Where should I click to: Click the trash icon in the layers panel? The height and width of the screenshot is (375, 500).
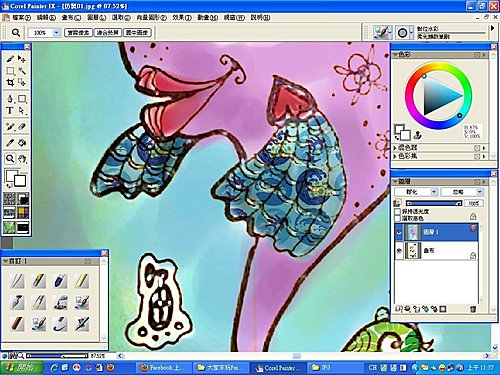coord(473,309)
